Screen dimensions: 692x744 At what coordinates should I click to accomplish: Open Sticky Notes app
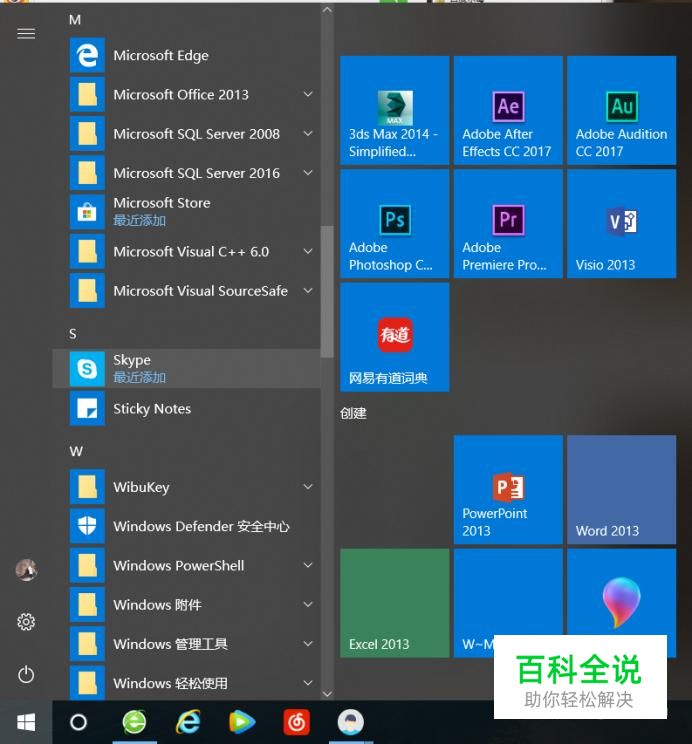coord(186,408)
